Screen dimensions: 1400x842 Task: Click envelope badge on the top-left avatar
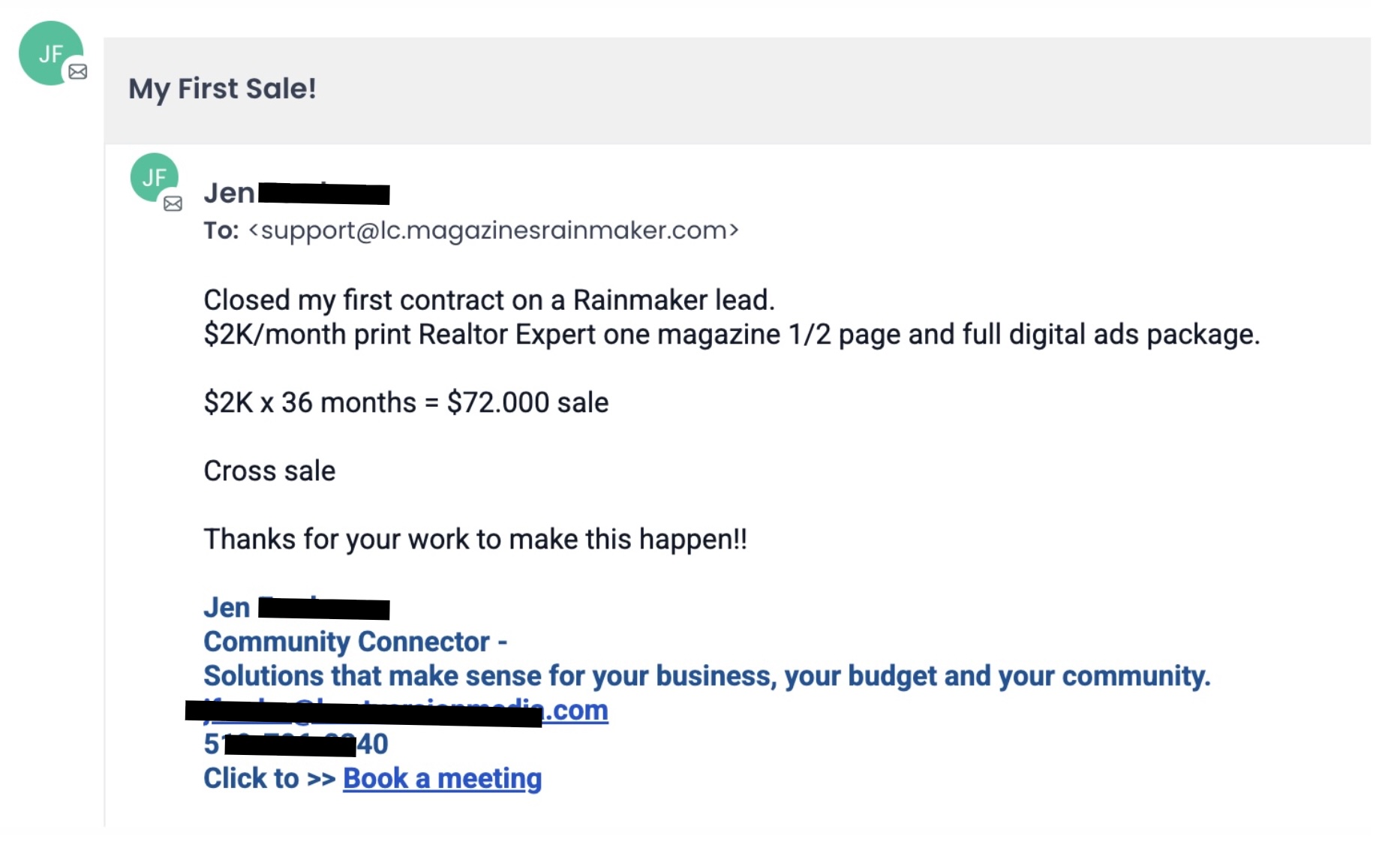[78, 72]
